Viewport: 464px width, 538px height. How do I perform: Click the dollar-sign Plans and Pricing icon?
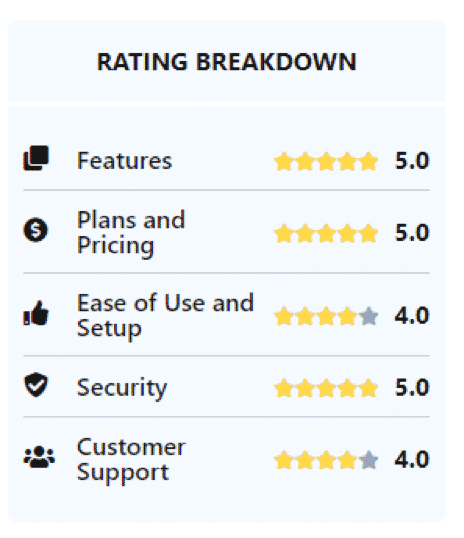36,230
